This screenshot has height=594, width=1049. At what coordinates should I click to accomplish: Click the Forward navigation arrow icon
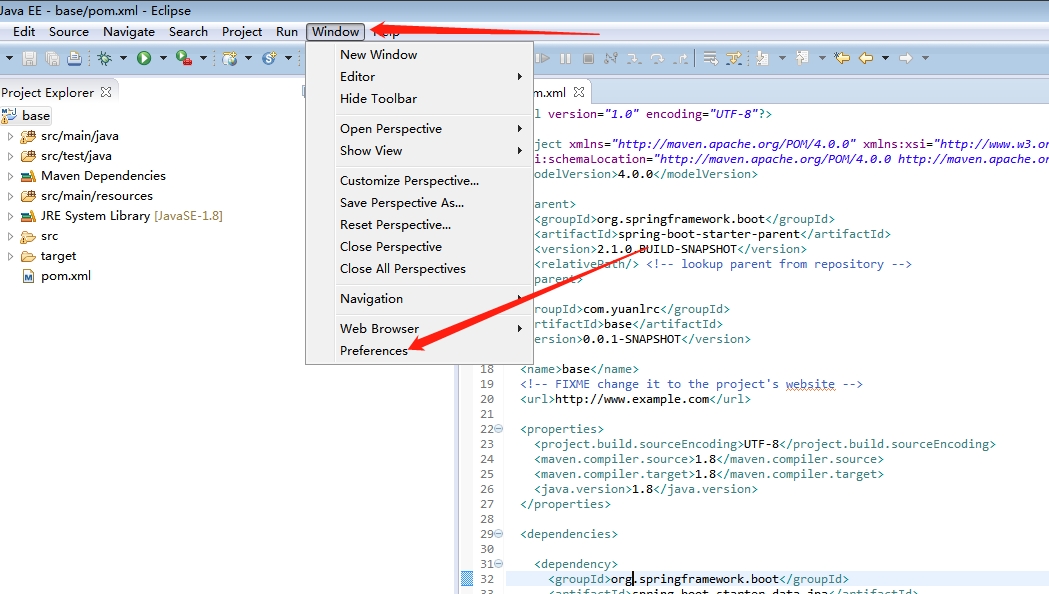click(x=906, y=58)
